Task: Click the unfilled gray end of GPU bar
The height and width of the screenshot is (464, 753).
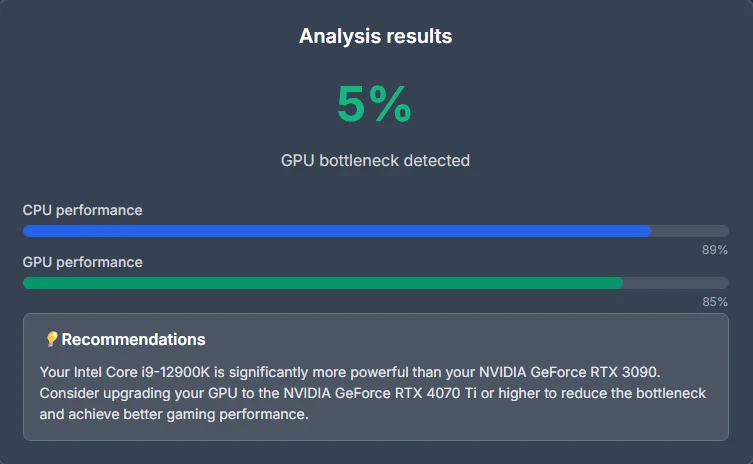Action: (x=676, y=283)
